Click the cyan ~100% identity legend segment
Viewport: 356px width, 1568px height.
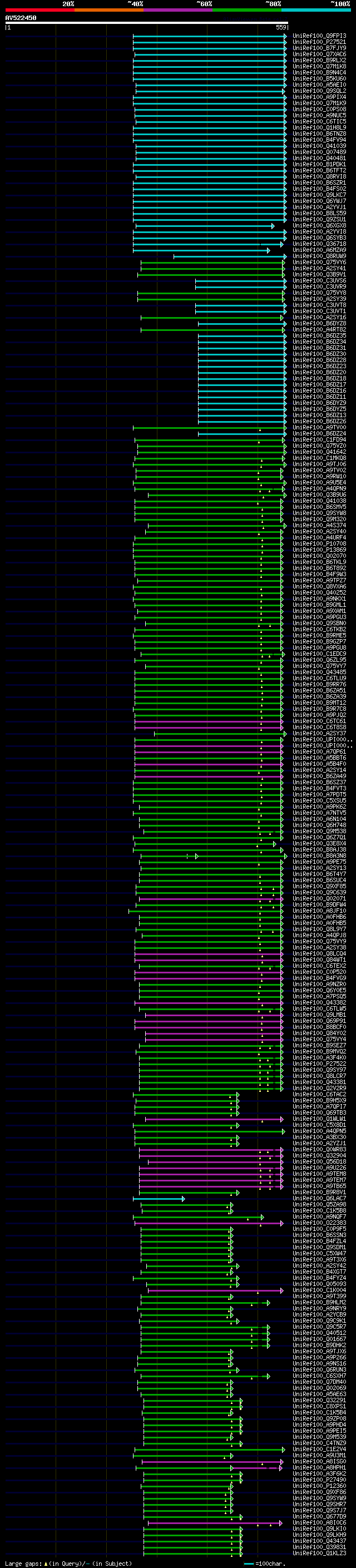317,11
